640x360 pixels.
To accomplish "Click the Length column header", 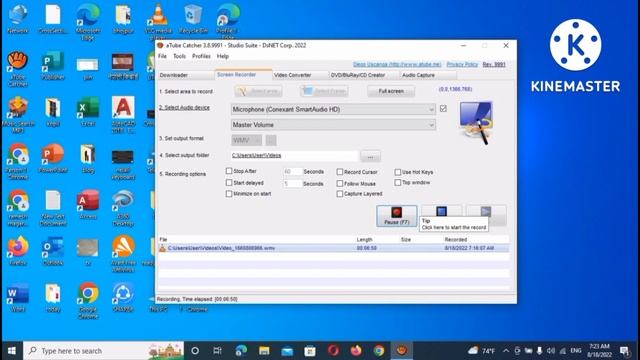I will coord(364,240).
